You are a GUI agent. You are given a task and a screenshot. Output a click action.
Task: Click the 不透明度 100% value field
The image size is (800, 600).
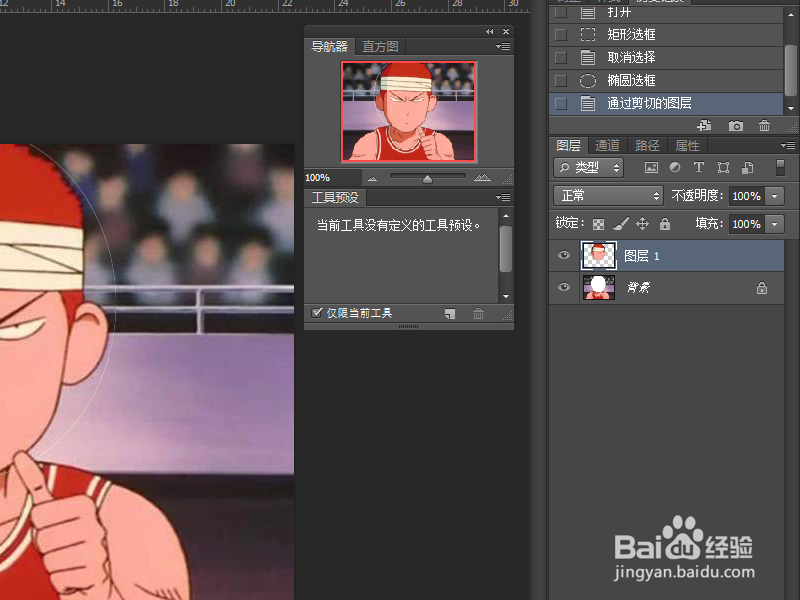(x=746, y=196)
